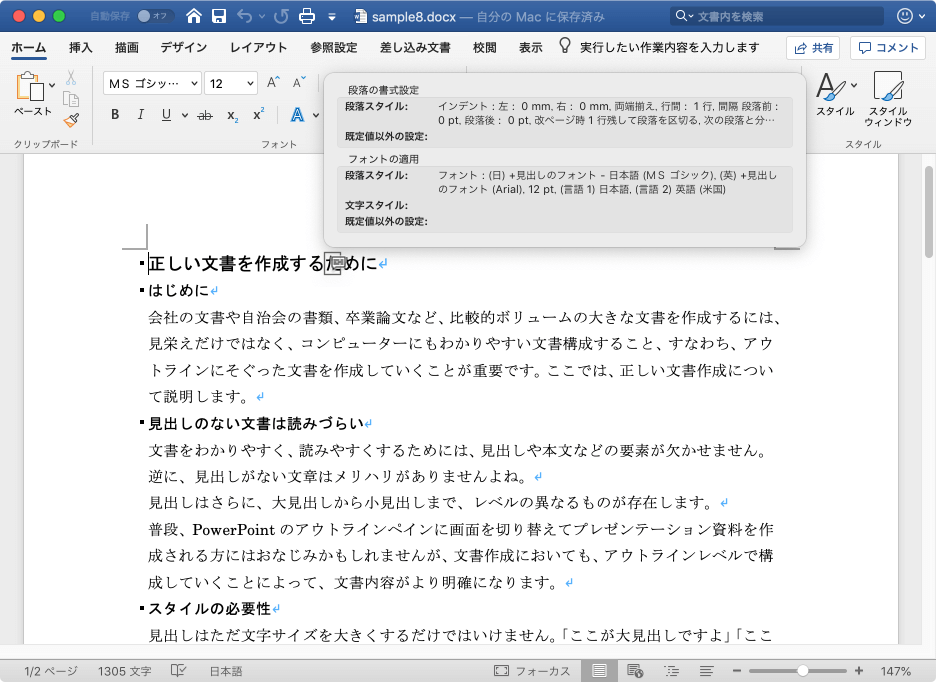This screenshot has height=682, width=936.
Task: Open the feedback smiley menu
Action: (905, 16)
